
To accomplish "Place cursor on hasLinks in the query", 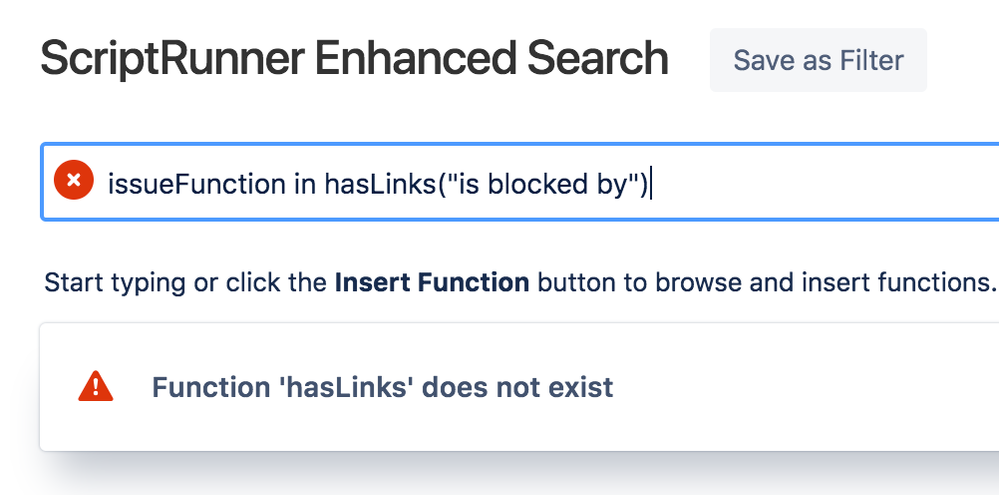I will (380, 184).
